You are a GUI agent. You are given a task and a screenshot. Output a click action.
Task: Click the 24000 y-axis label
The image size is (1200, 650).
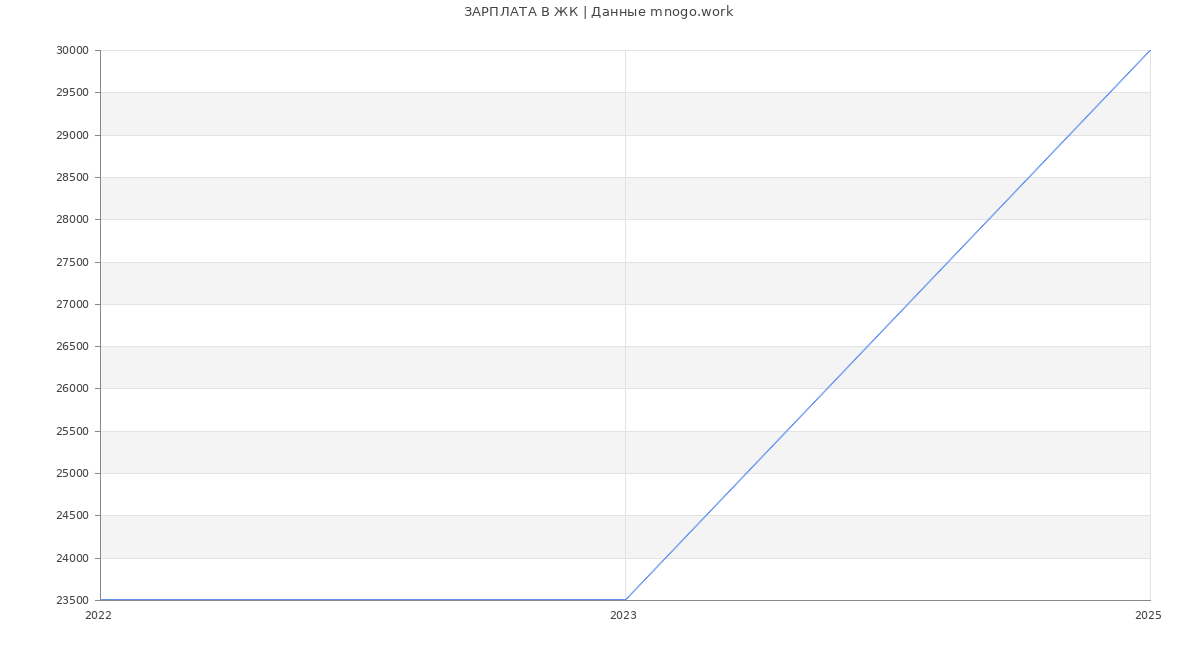(x=73, y=558)
